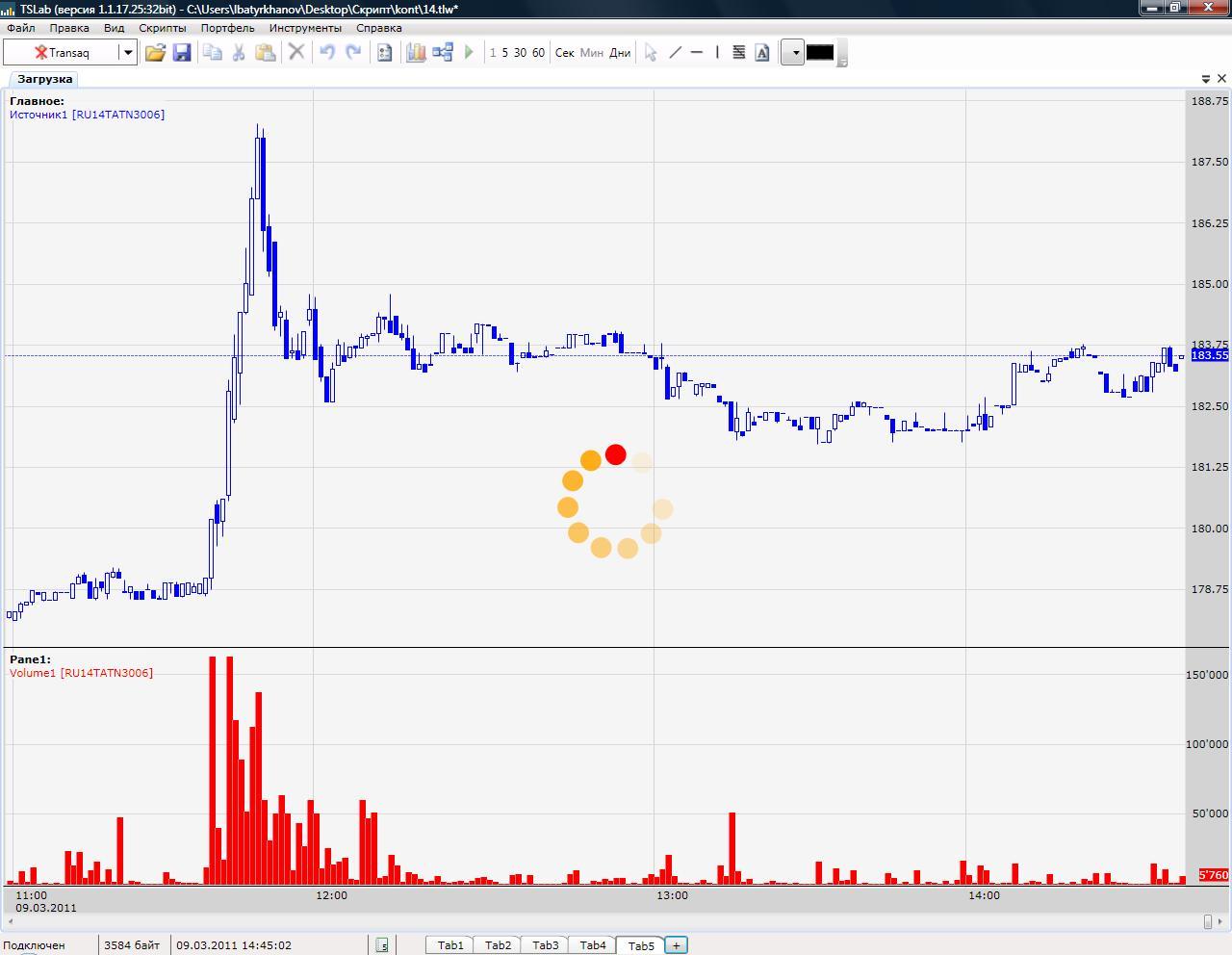Image resolution: width=1232 pixels, height=955 pixels.
Task: Redo the last undone action
Action: pyautogui.click(x=353, y=53)
